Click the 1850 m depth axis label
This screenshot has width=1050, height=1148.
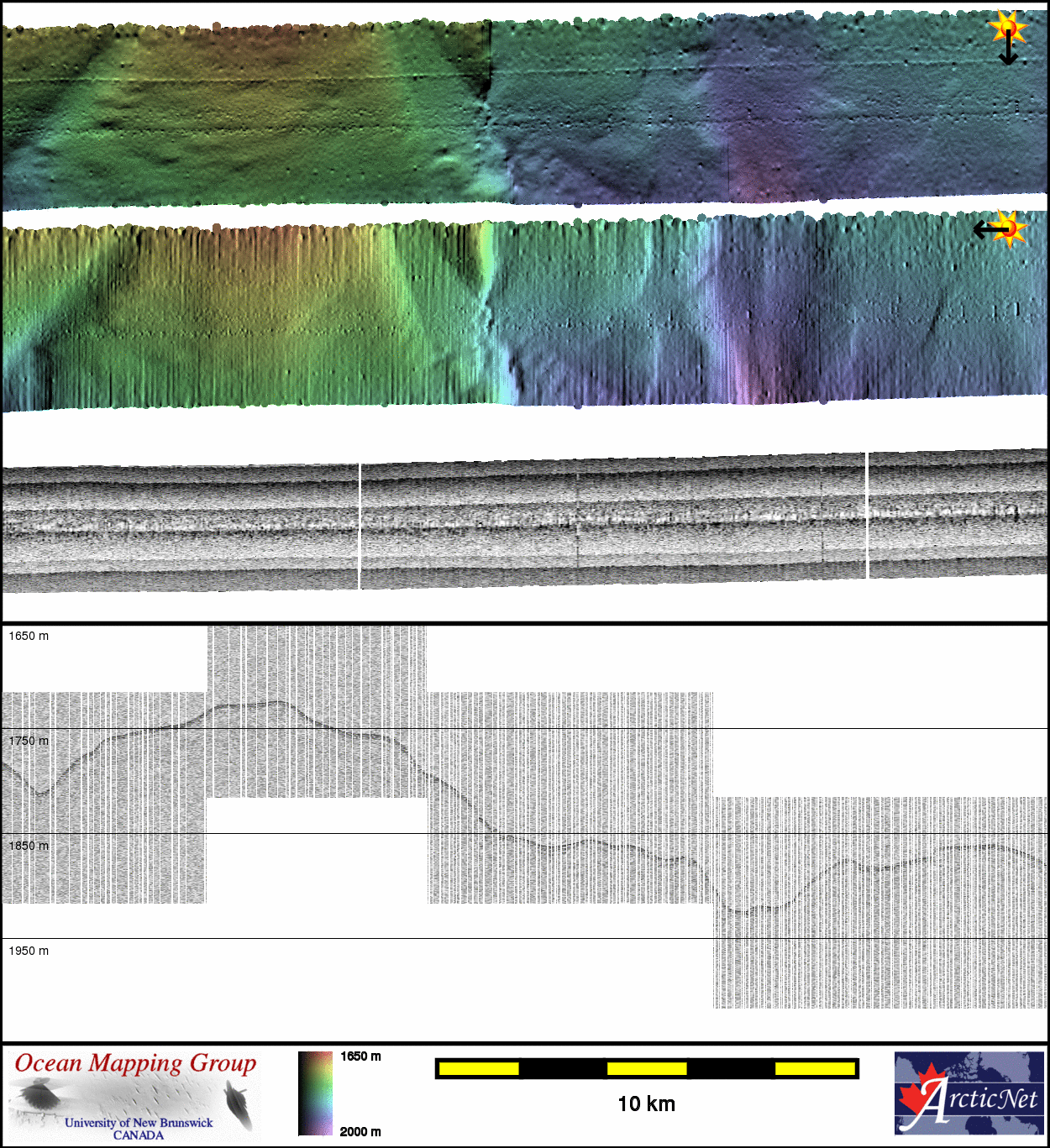(29, 846)
